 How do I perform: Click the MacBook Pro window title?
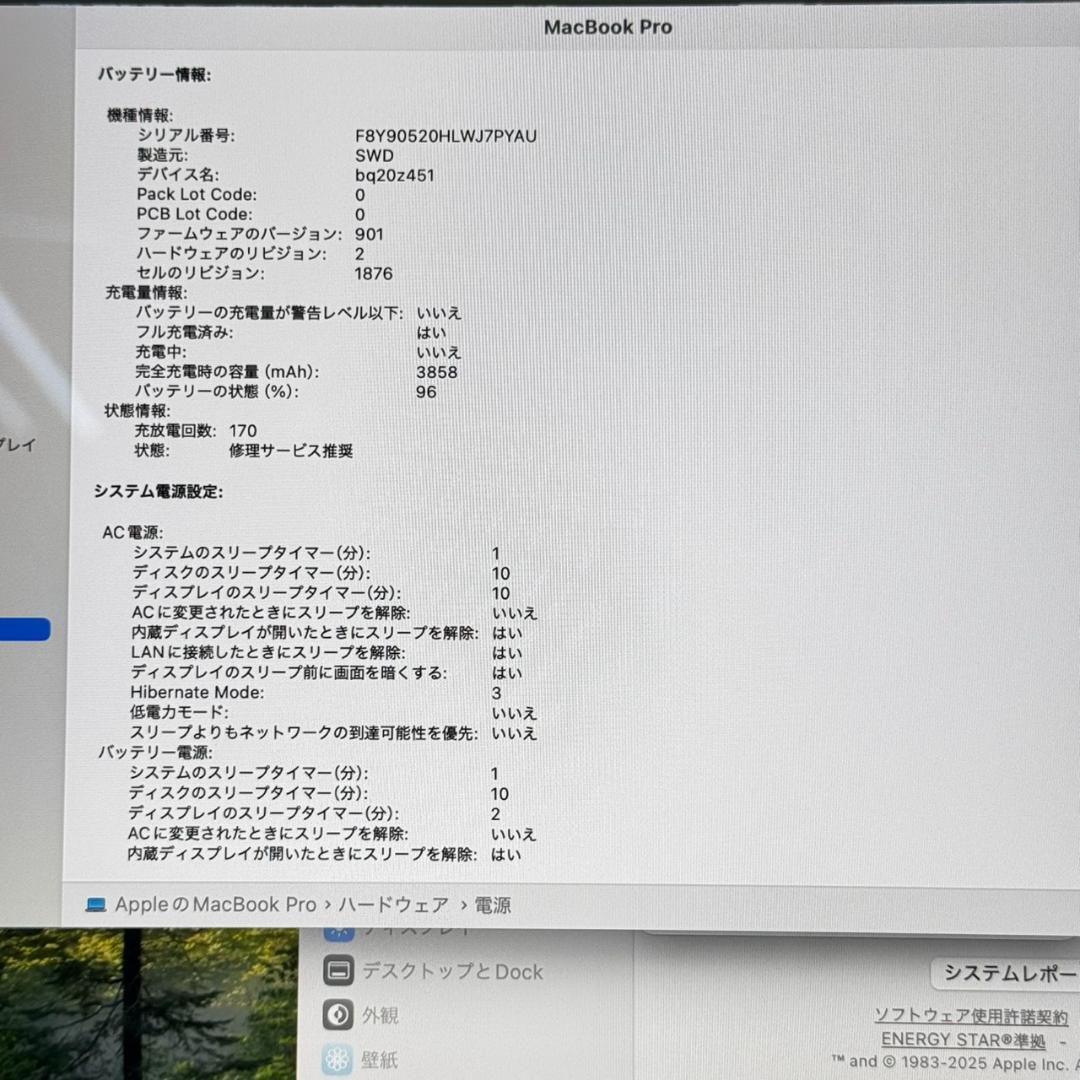coord(608,27)
